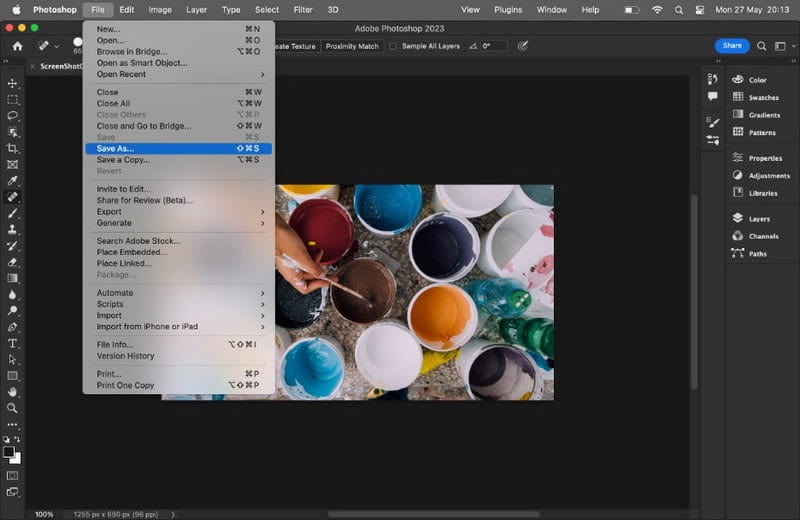Select the Hand tool
800x520 pixels.
pyautogui.click(x=12, y=392)
